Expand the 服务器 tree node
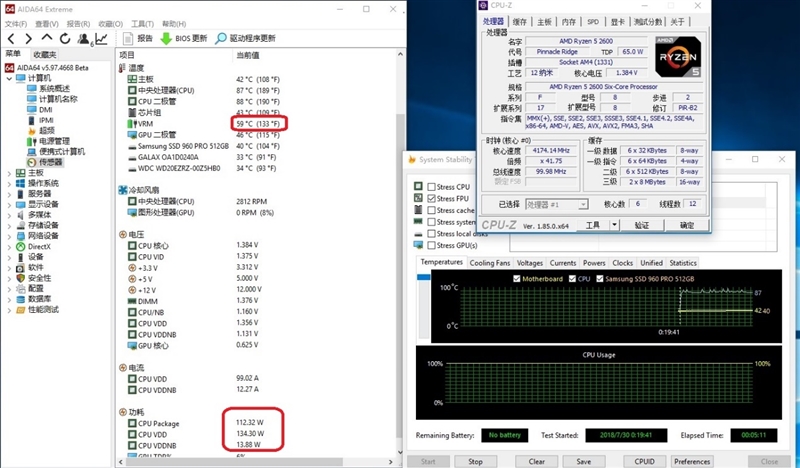Image resolution: width=800 pixels, height=468 pixels. (9, 194)
